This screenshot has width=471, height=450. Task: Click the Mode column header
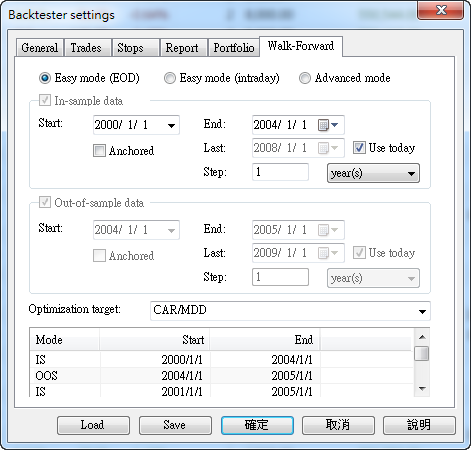65,340
